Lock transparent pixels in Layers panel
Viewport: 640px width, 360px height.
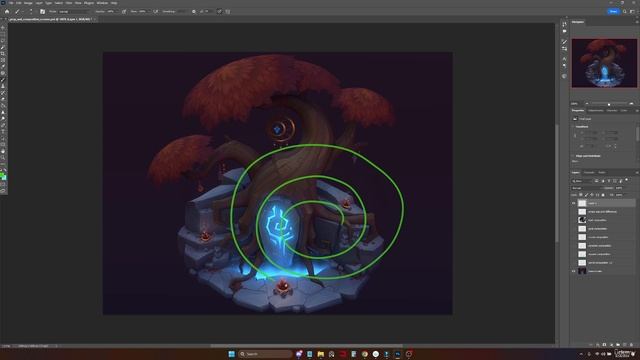[x=581, y=195]
